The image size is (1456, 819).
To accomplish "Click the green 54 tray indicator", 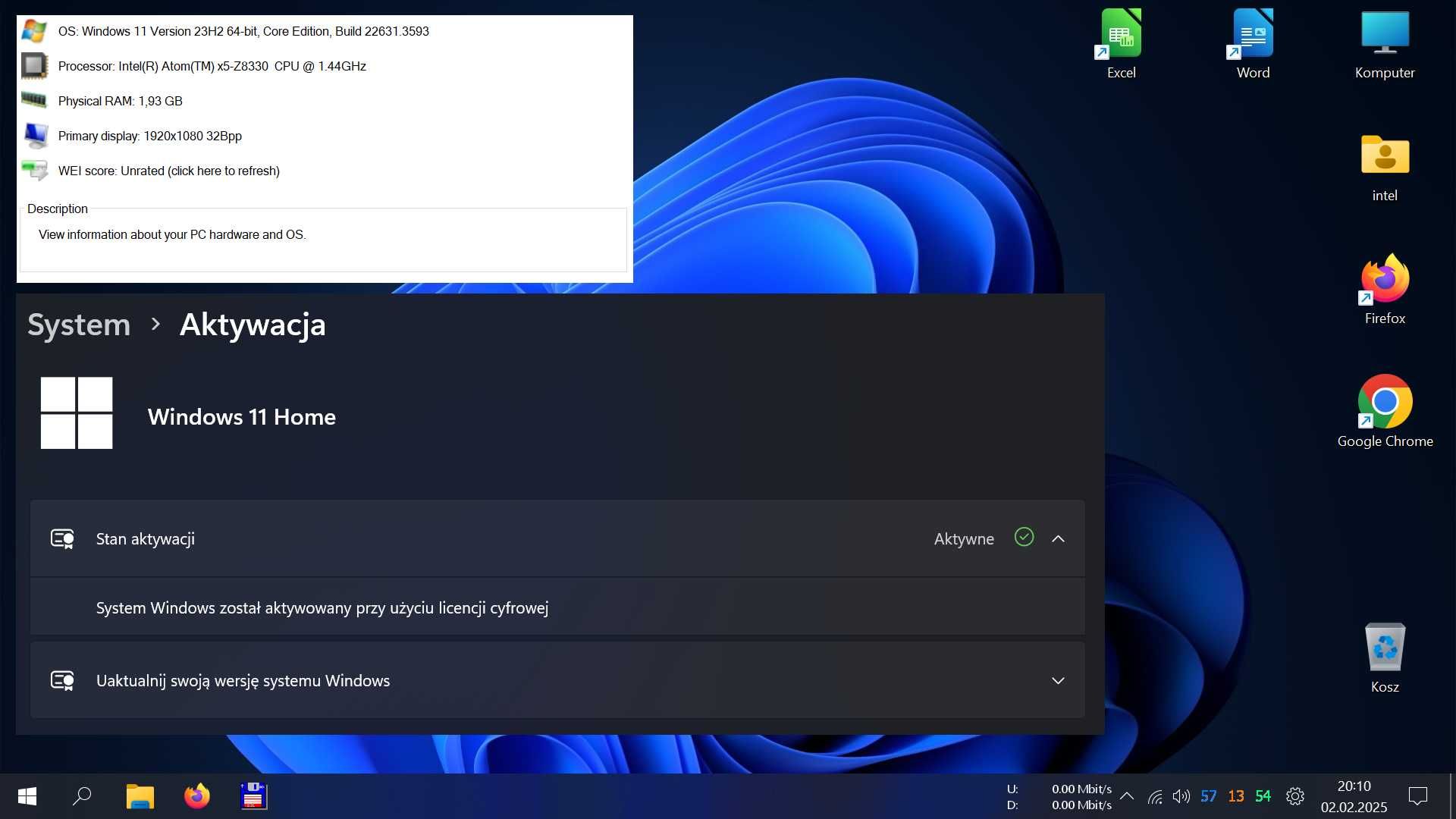I will click(1263, 796).
